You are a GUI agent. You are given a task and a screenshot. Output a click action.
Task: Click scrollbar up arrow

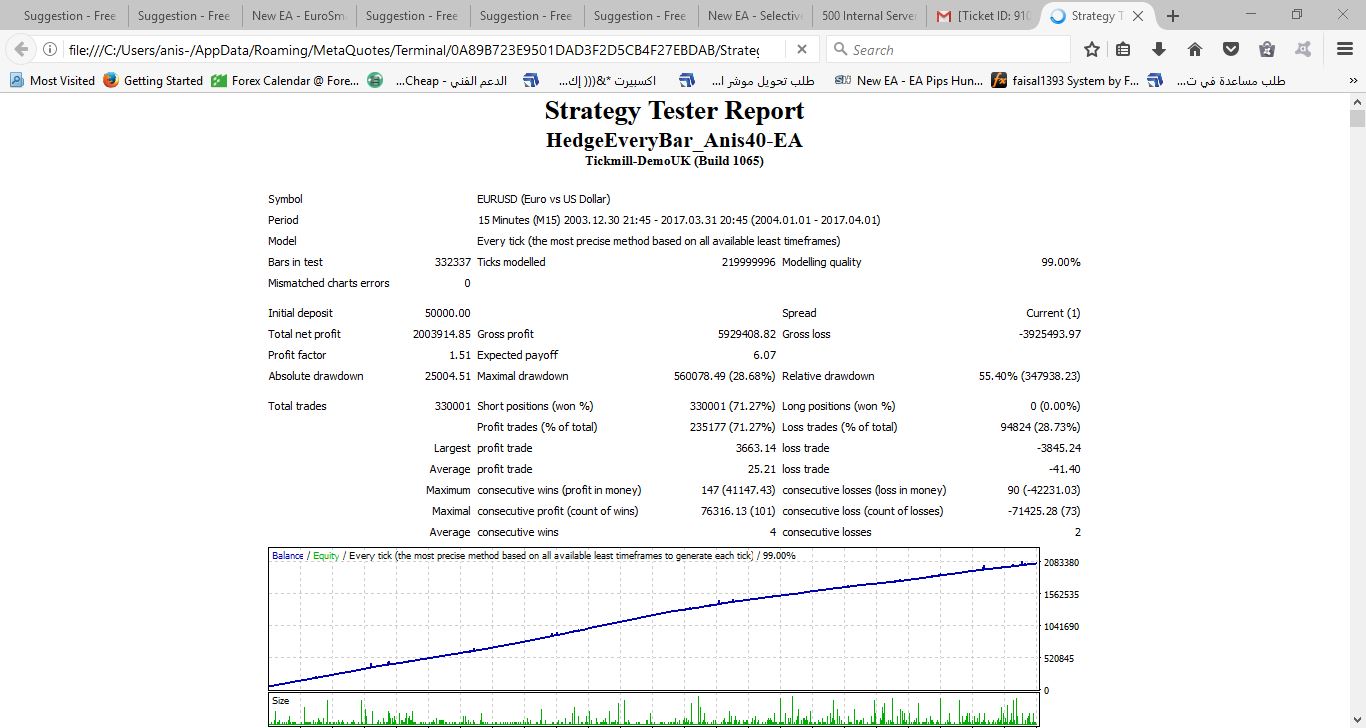point(1357,102)
